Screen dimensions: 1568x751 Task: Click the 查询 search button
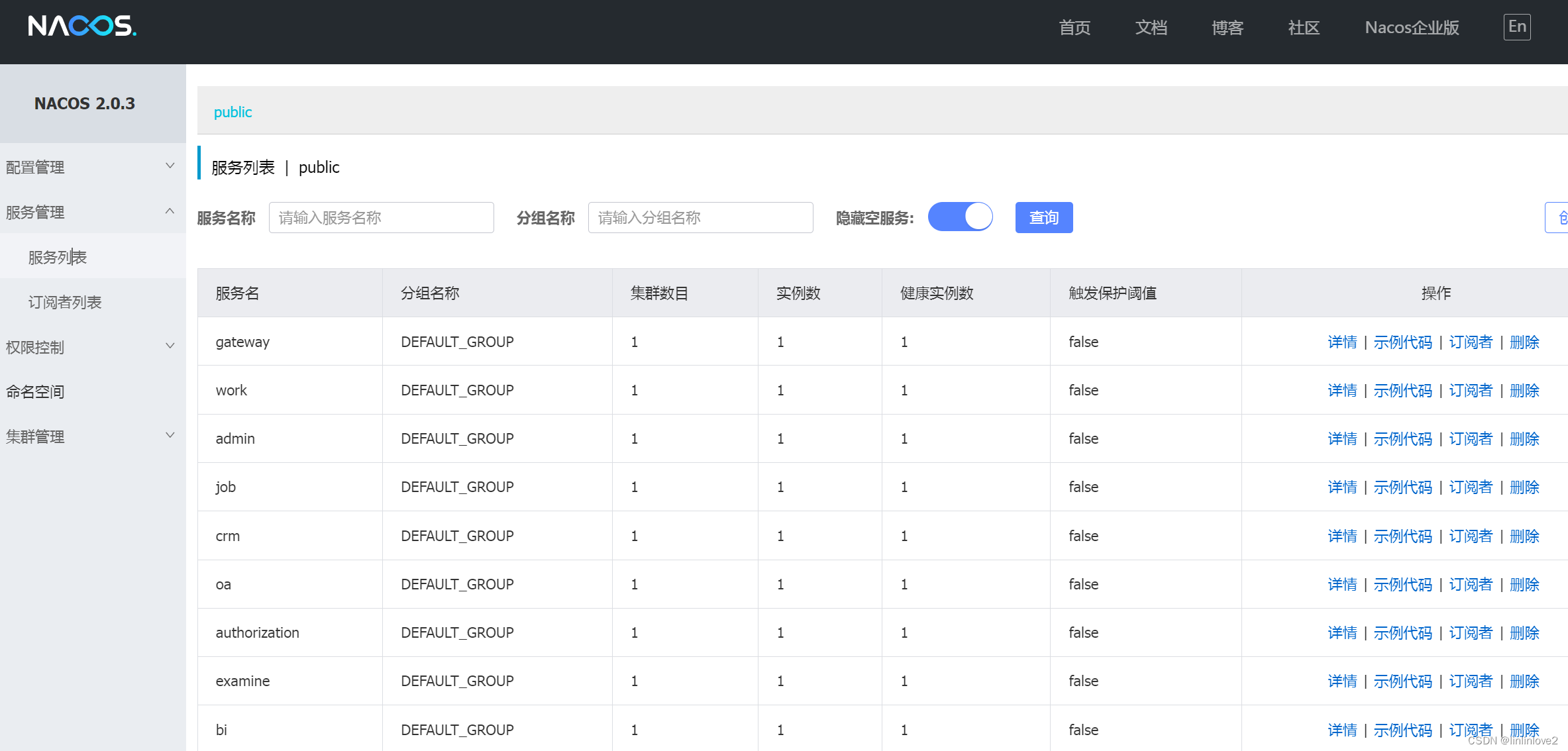pyautogui.click(x=1043, y=217)
